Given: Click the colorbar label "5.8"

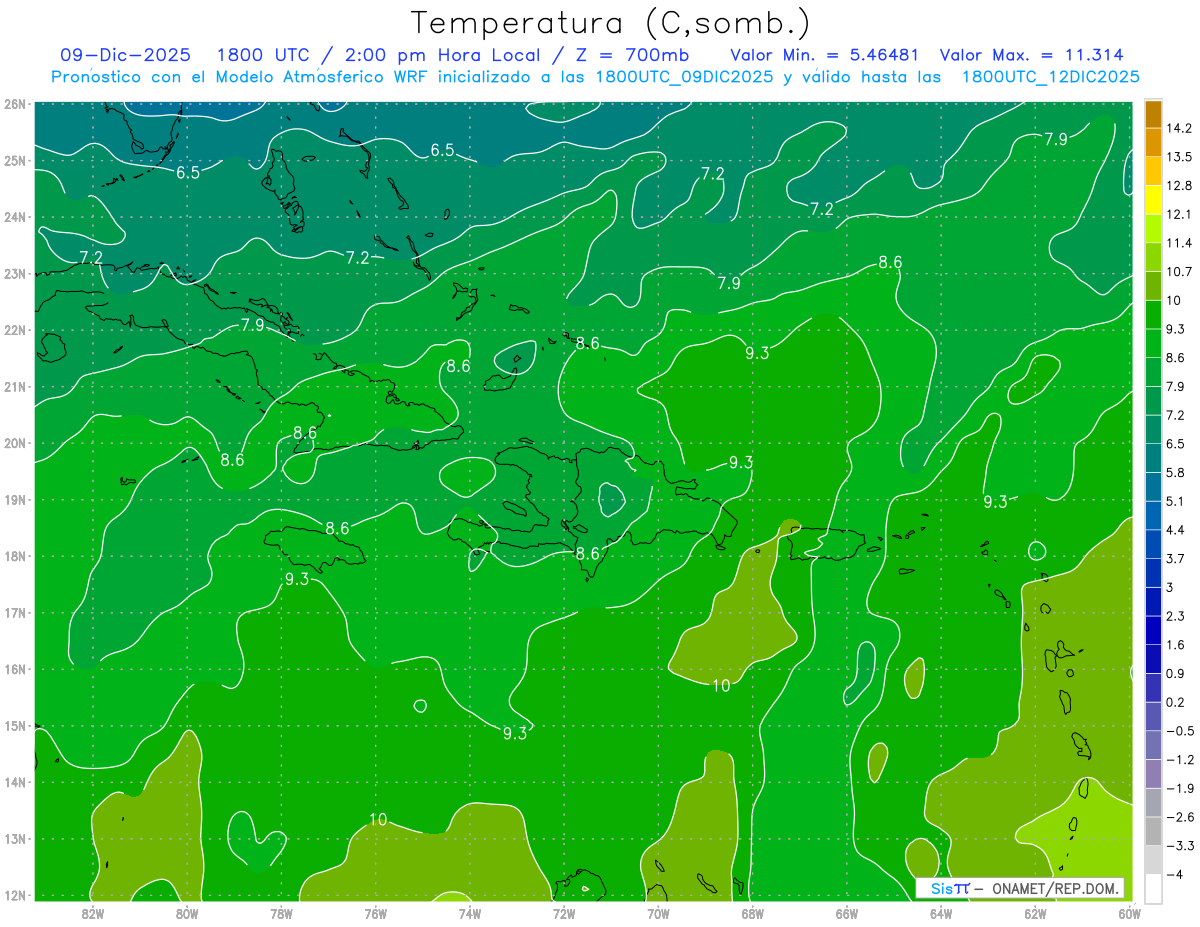Looking at the screenshot, I should point(1175,472).
